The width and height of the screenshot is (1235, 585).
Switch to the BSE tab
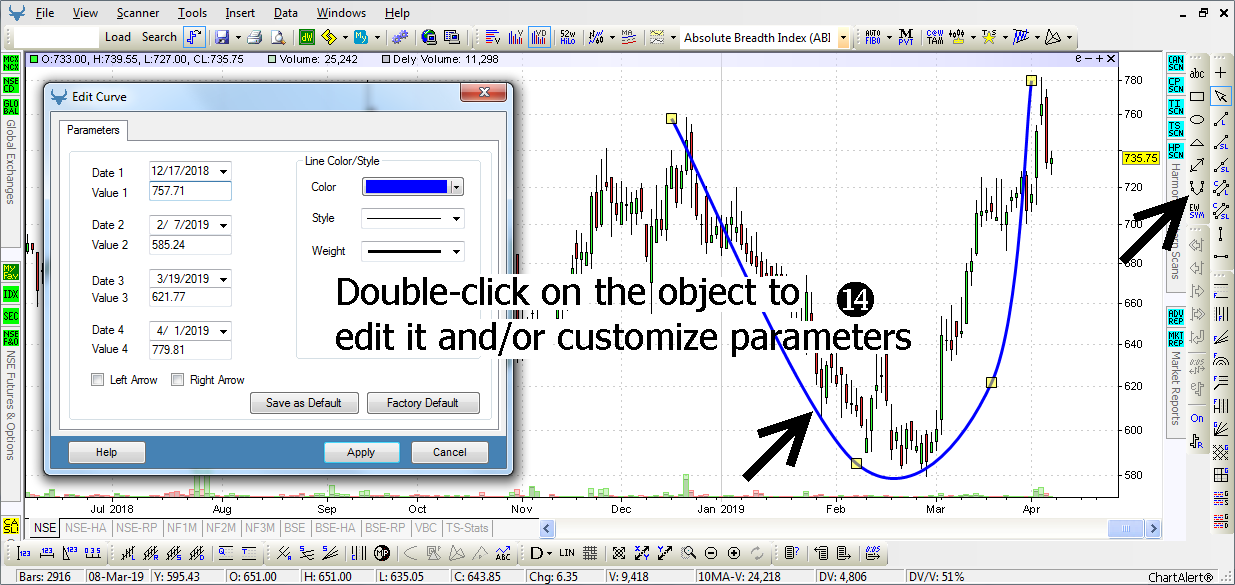(295, 528)
